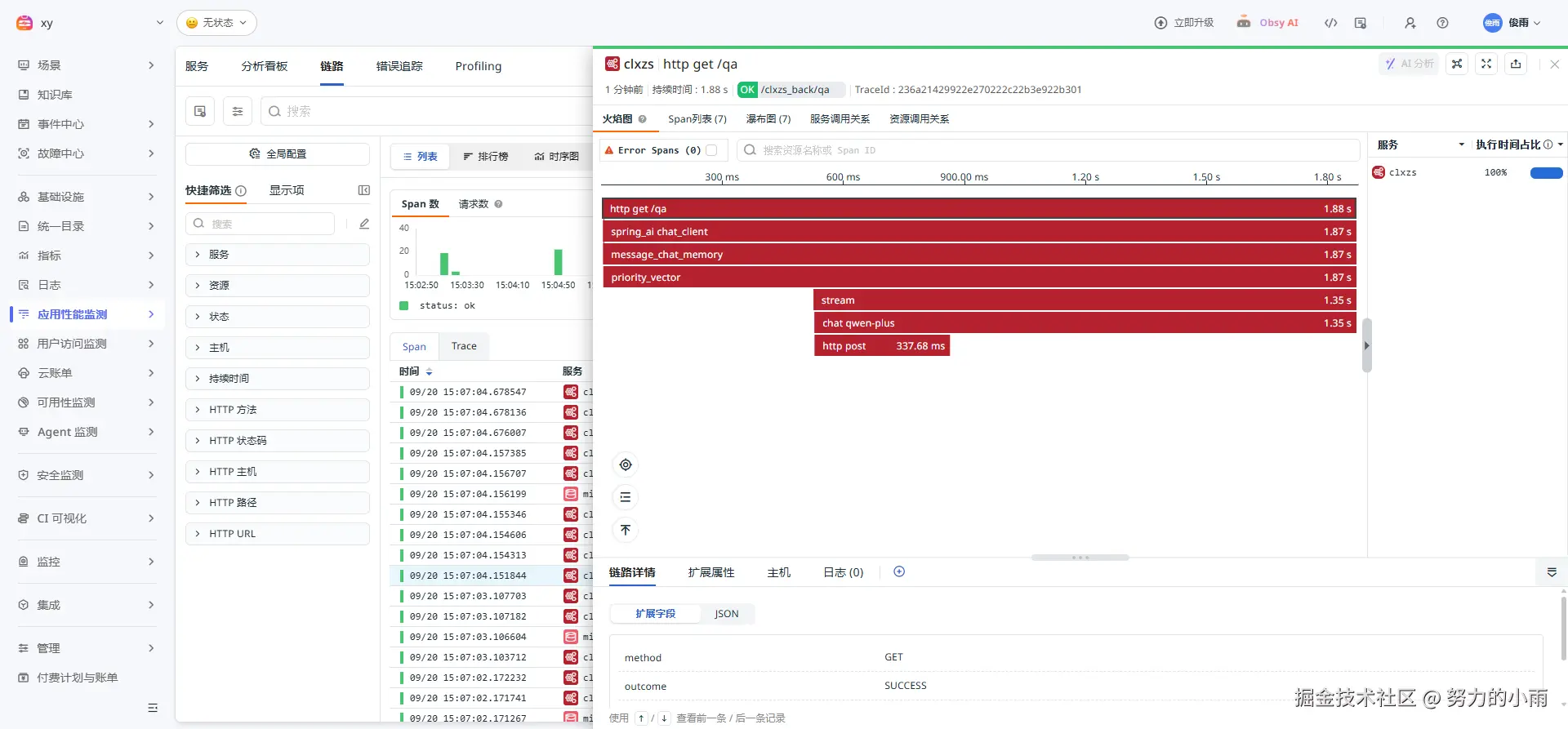The image size is (1568, 729).
Task: Add a new detail tab with plus icon
Action: pos(899,571)
